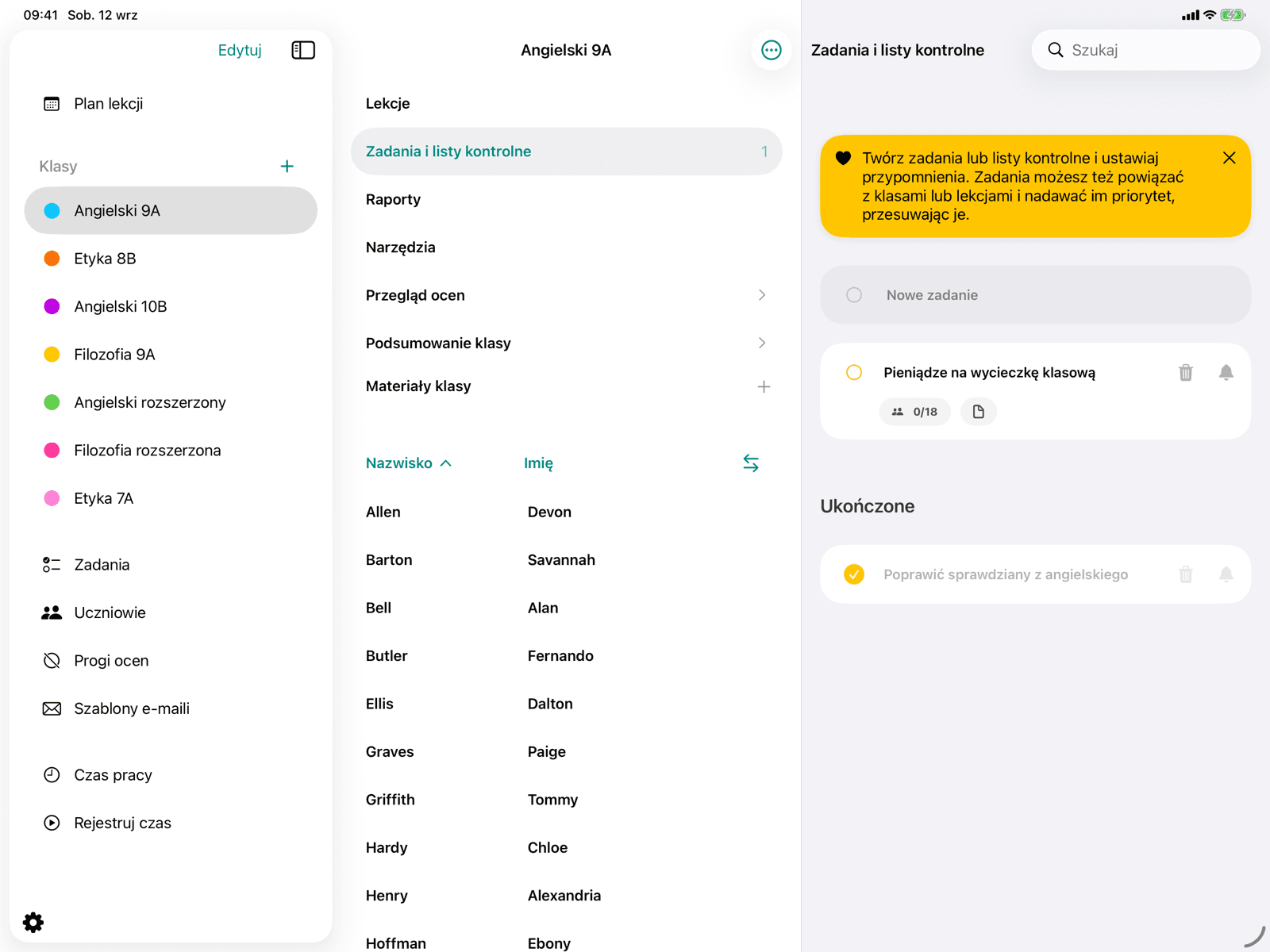
Task: Open Szablony e-maili in sidebar
Action: pos(171,708)
